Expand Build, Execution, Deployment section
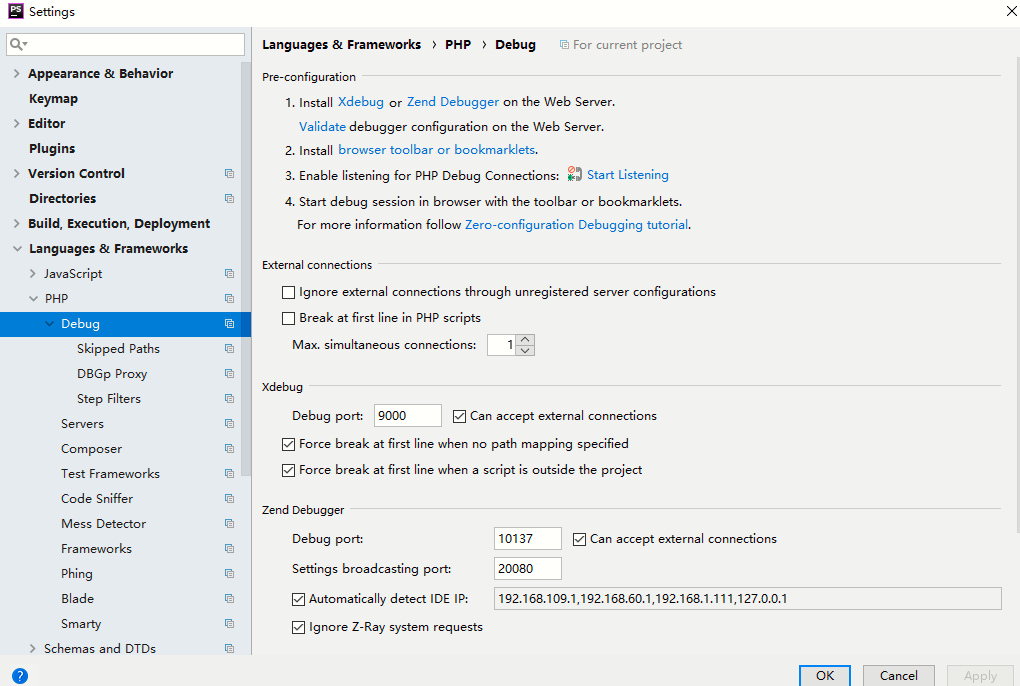 (16, 224)
